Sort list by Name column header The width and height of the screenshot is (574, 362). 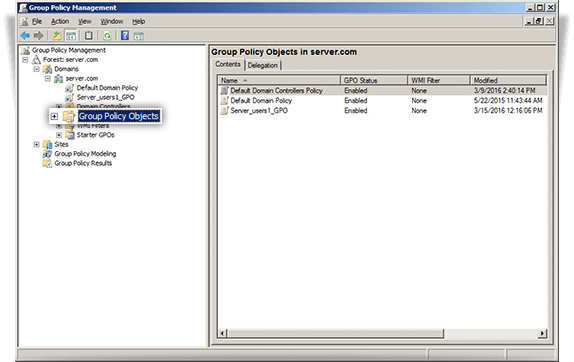pyautogui.click(x=279, y=80)
